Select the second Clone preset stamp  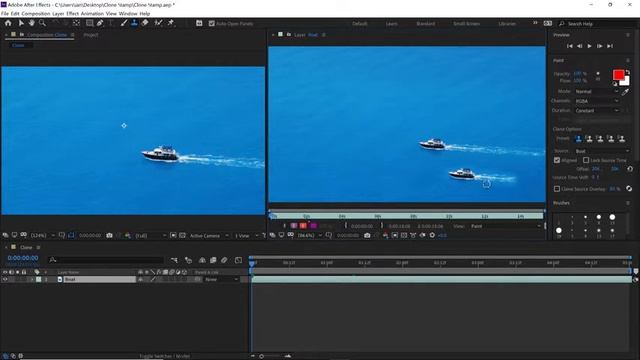(589, 139)
